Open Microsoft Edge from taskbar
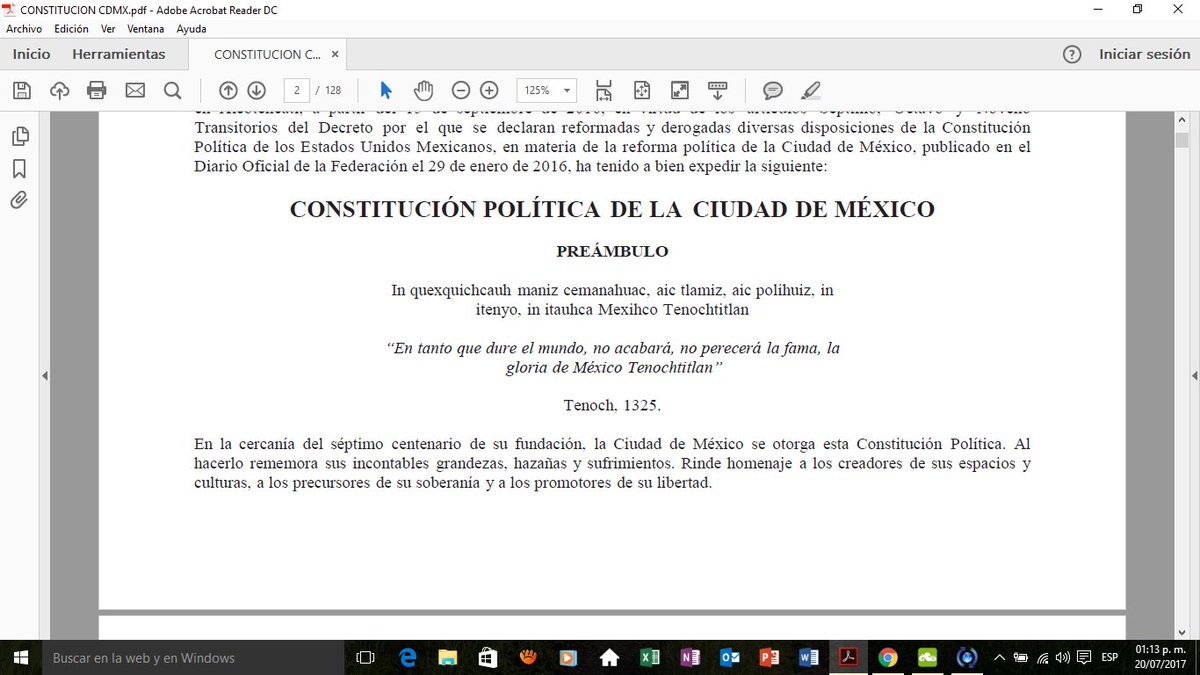This screenshot has height=675, width=1200. [407, 657]
